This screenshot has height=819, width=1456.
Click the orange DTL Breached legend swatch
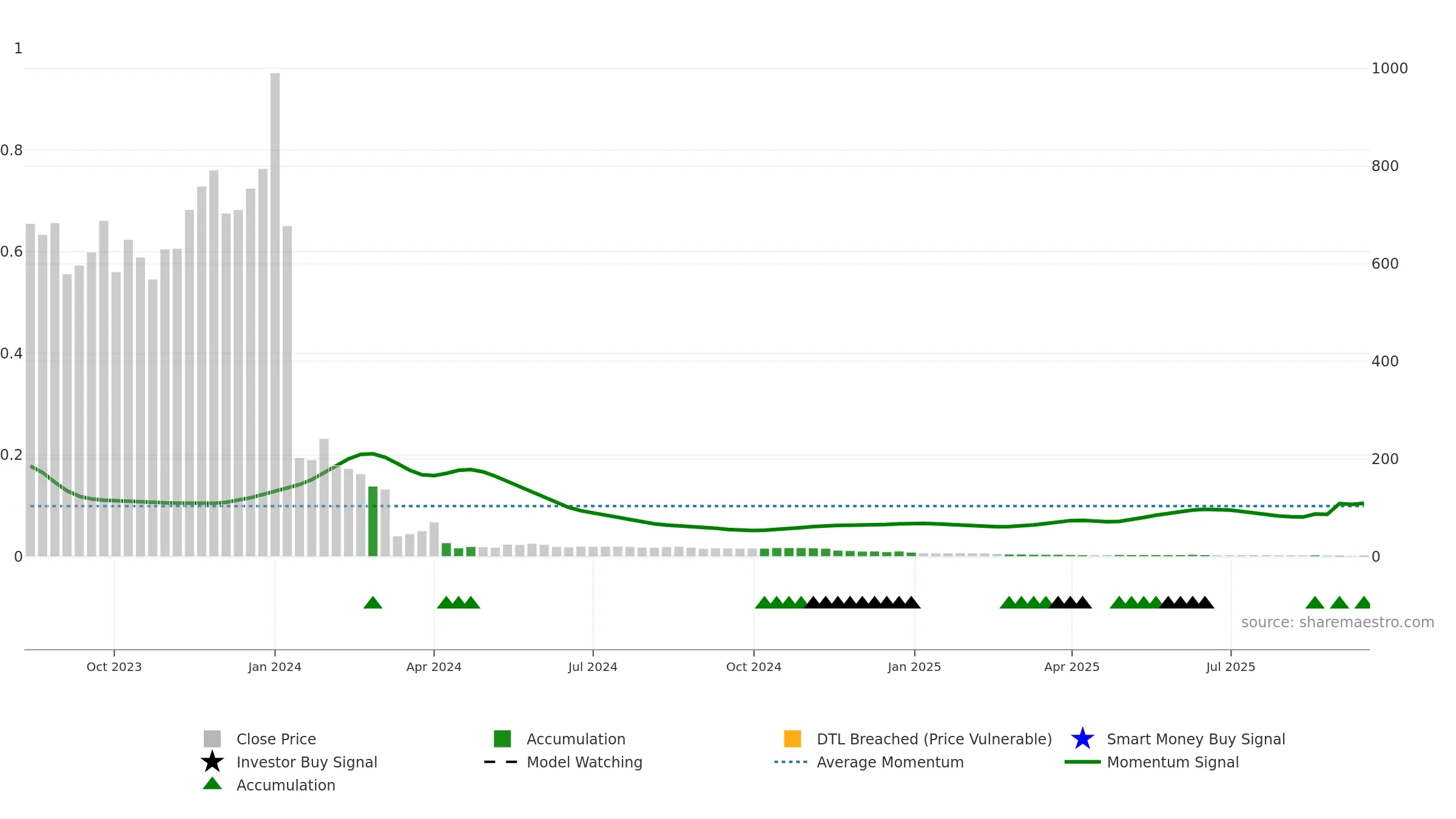[792, 739]
